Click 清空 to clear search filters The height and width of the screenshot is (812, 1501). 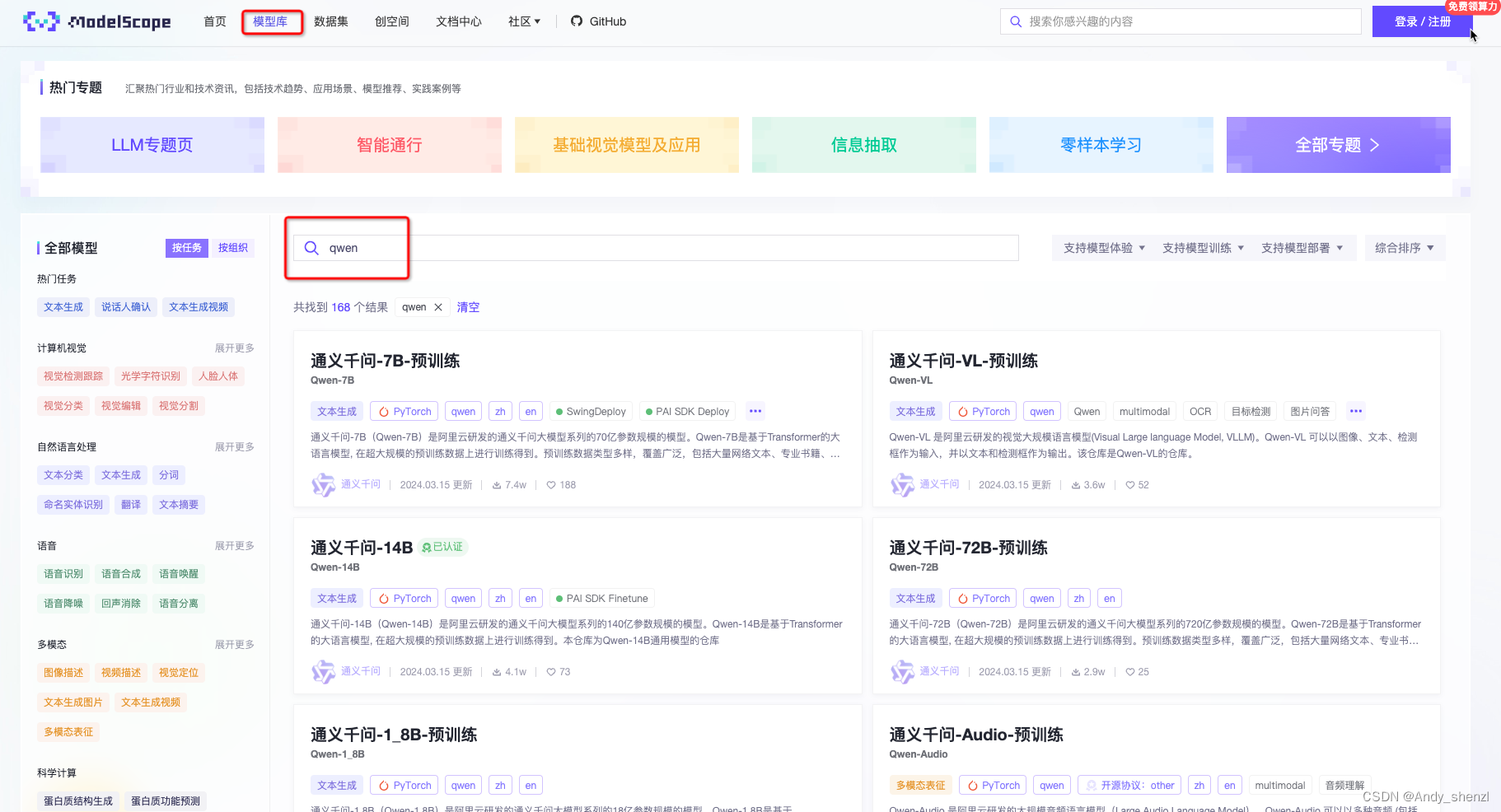click(x=468, y=307)
